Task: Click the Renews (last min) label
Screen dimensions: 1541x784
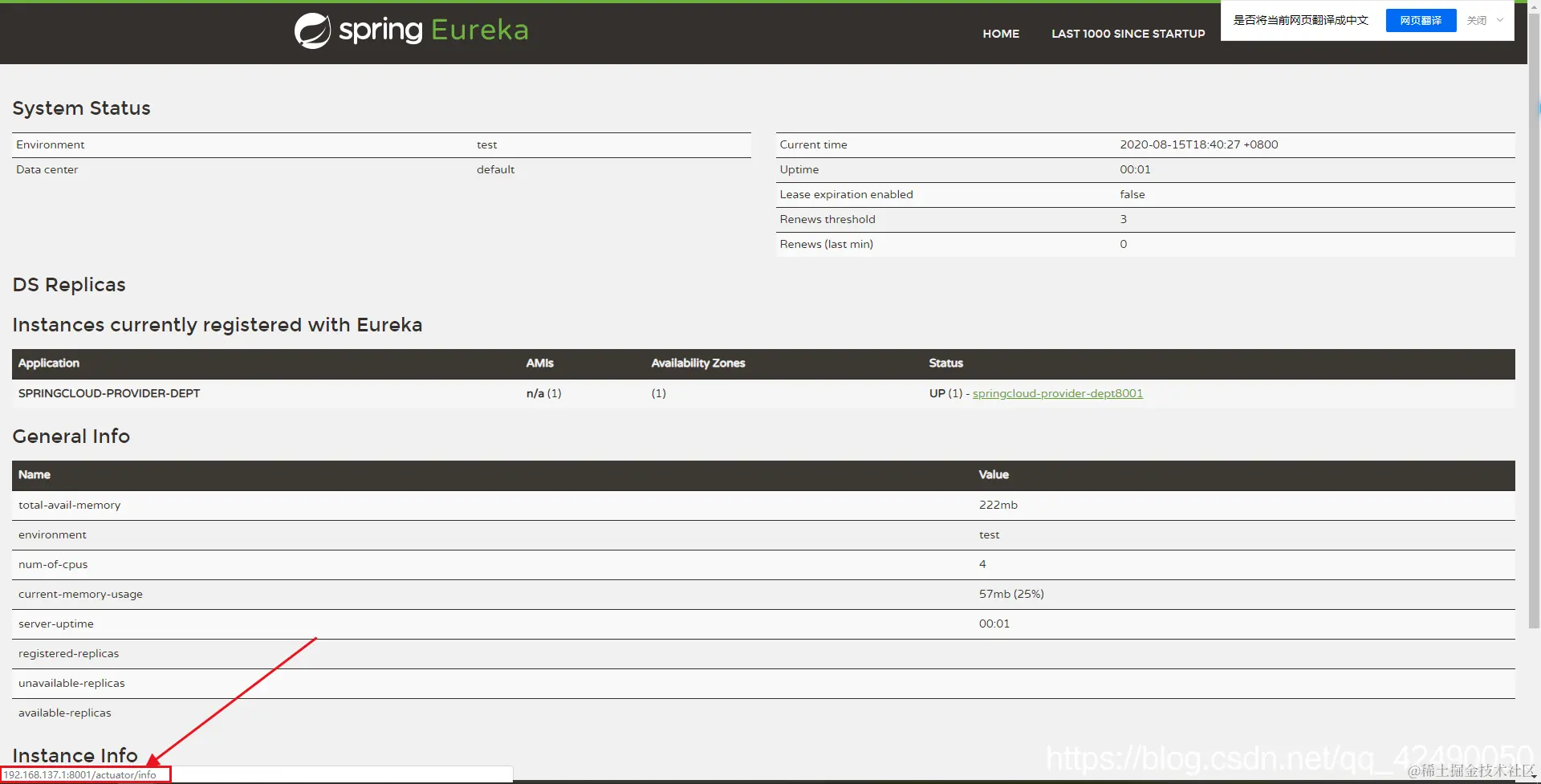Action: (826, 244)
